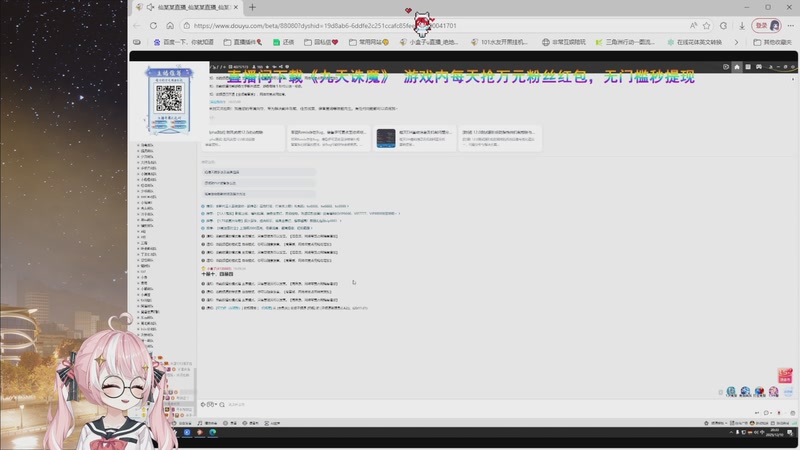Open the 常用网站 bookmark folder
Image resolution: width=800 pixels, height=450 pixels.
369,42
